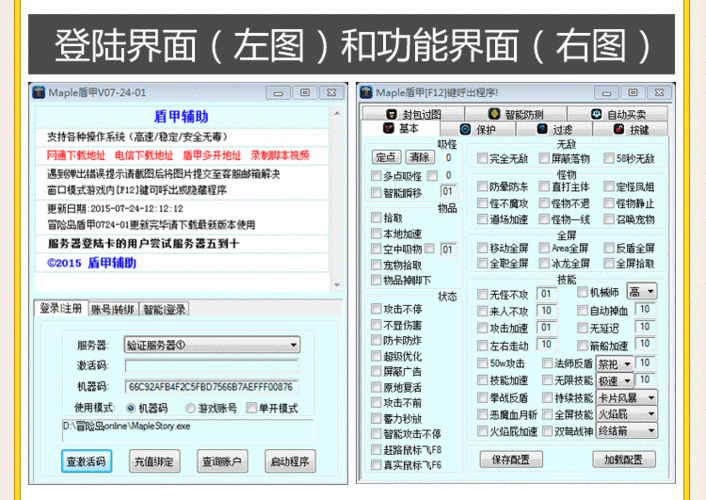This screenshot has width=706, height=500.
Task: Toggle the Area全屏 checkbox
Action: point(544,248)
